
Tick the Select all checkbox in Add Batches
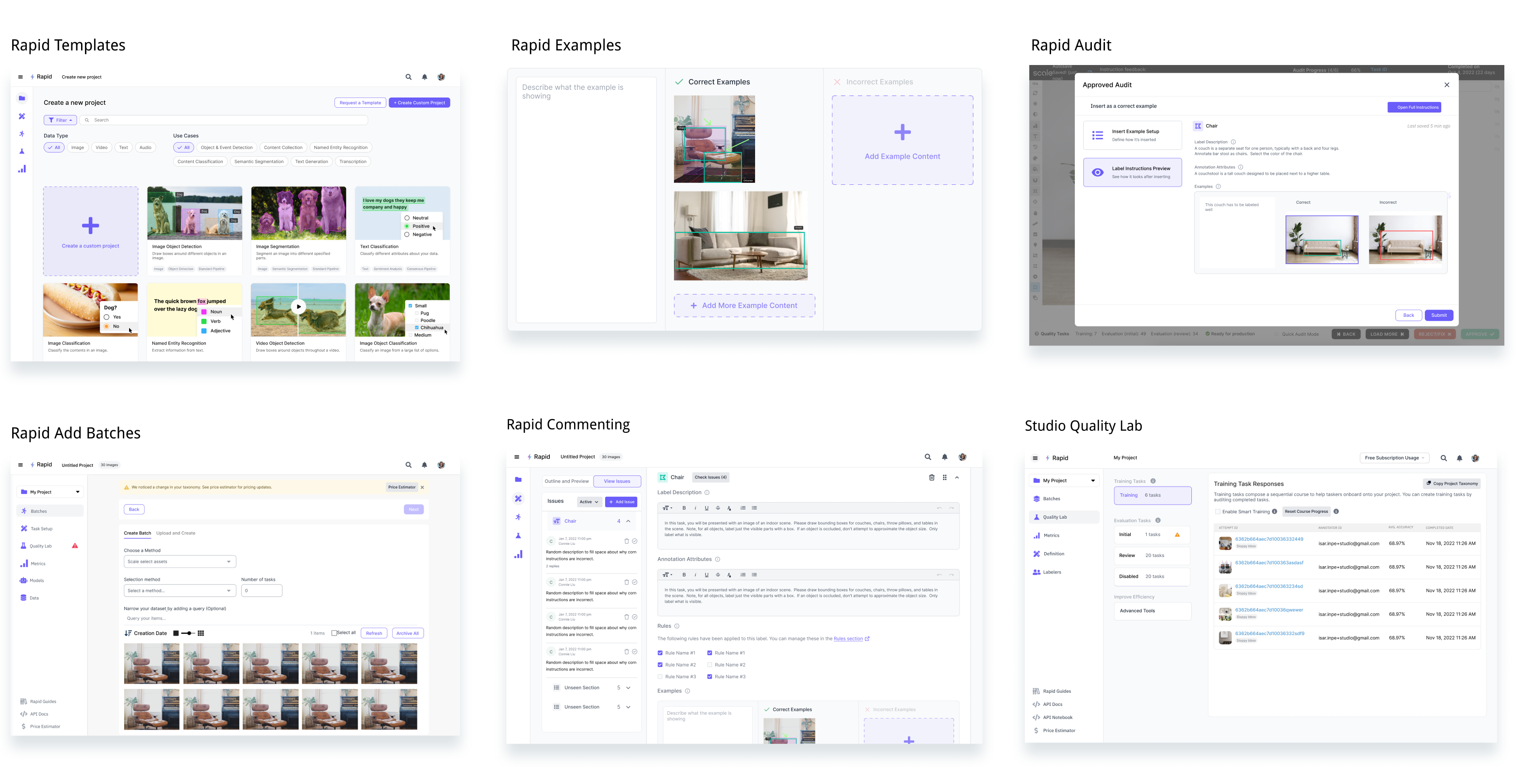(334, 634)
